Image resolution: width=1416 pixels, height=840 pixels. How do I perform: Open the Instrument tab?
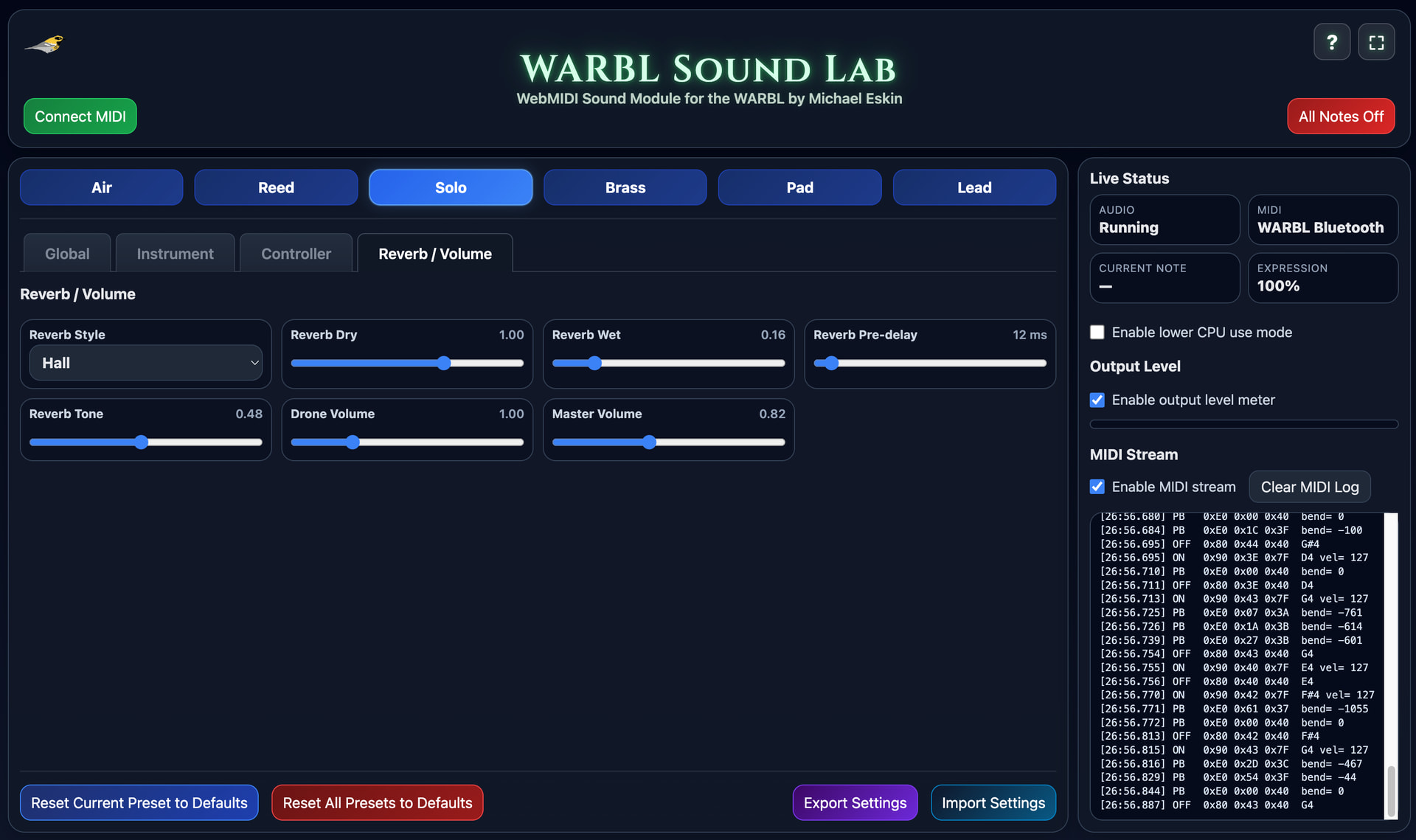[175, 254]
